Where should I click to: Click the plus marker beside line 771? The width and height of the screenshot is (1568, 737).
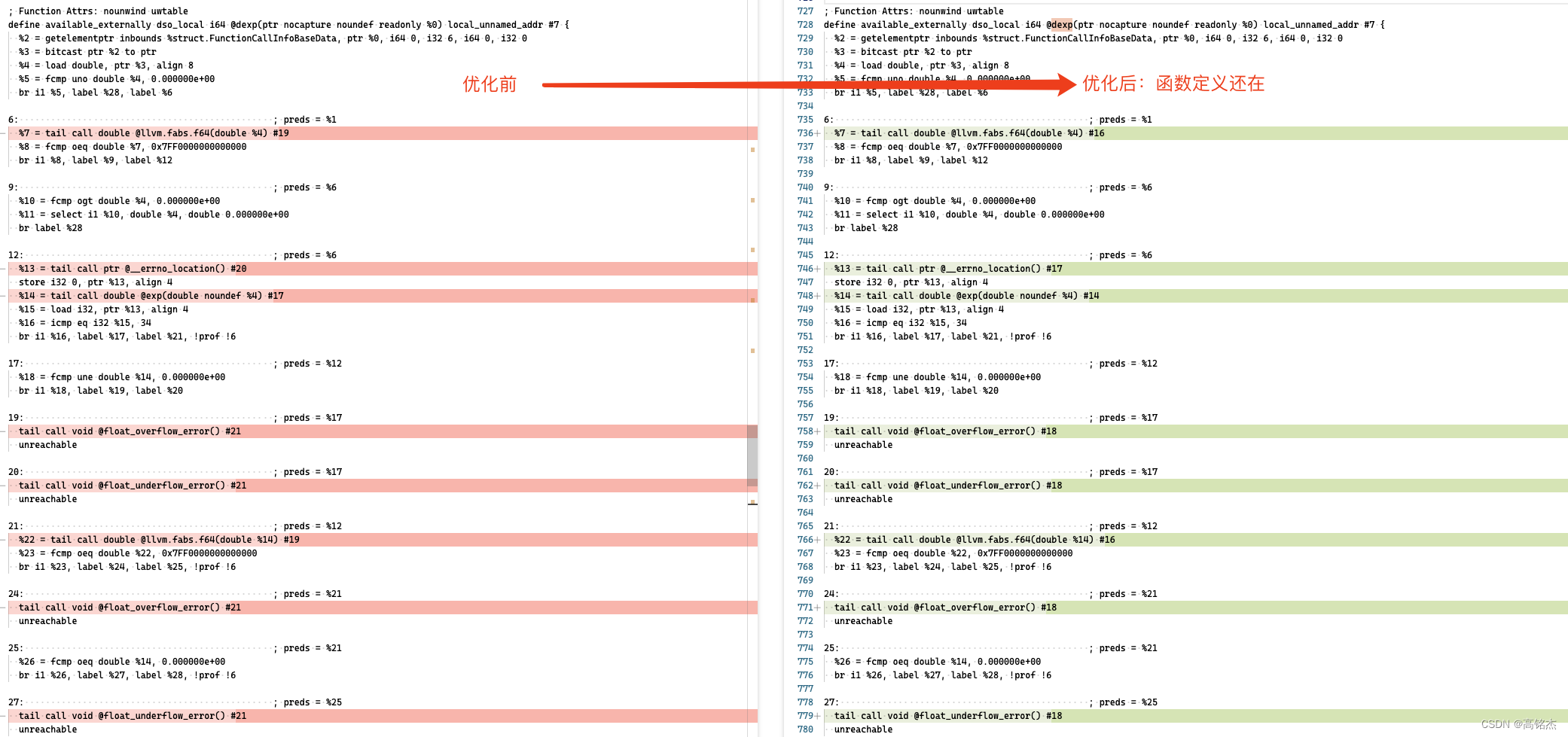[818, 608]
